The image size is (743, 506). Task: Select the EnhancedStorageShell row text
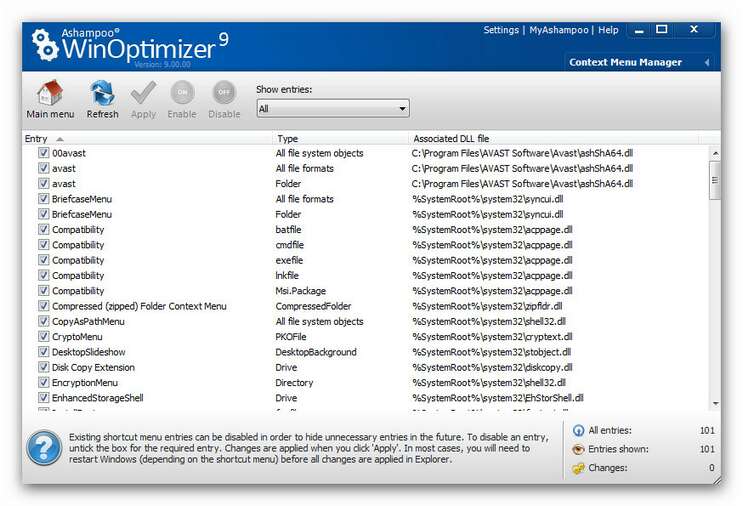tap(98, 398)
